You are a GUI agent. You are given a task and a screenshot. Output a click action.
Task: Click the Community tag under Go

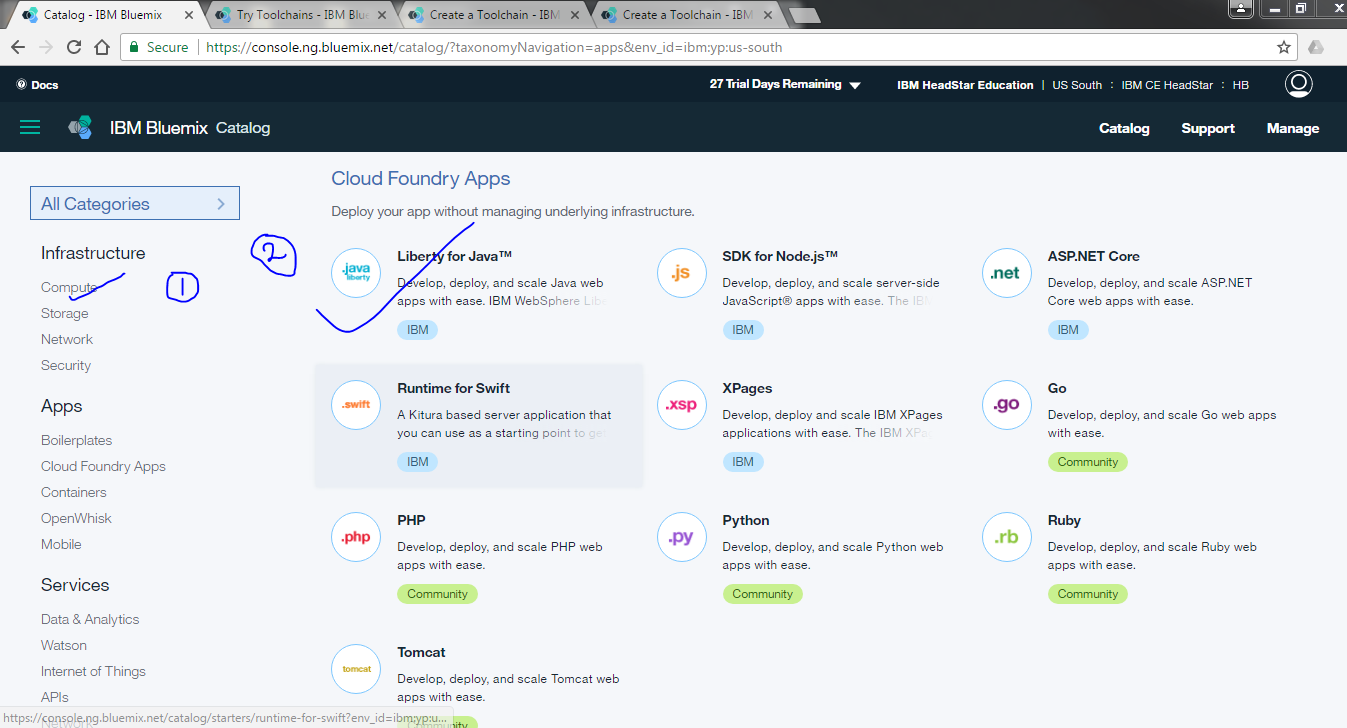pos(1088,461)
